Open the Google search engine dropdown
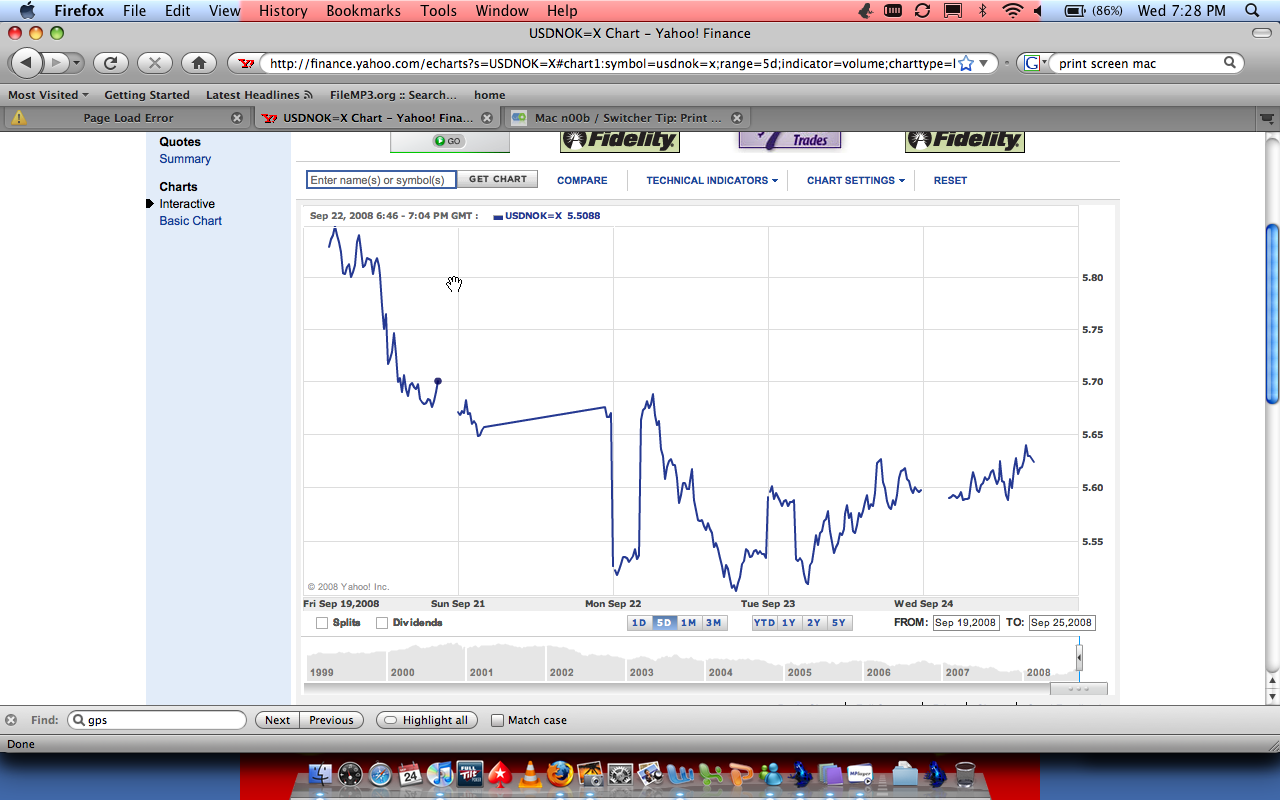This screenshot has height=800, width=1280. (x=1034, y=63)
